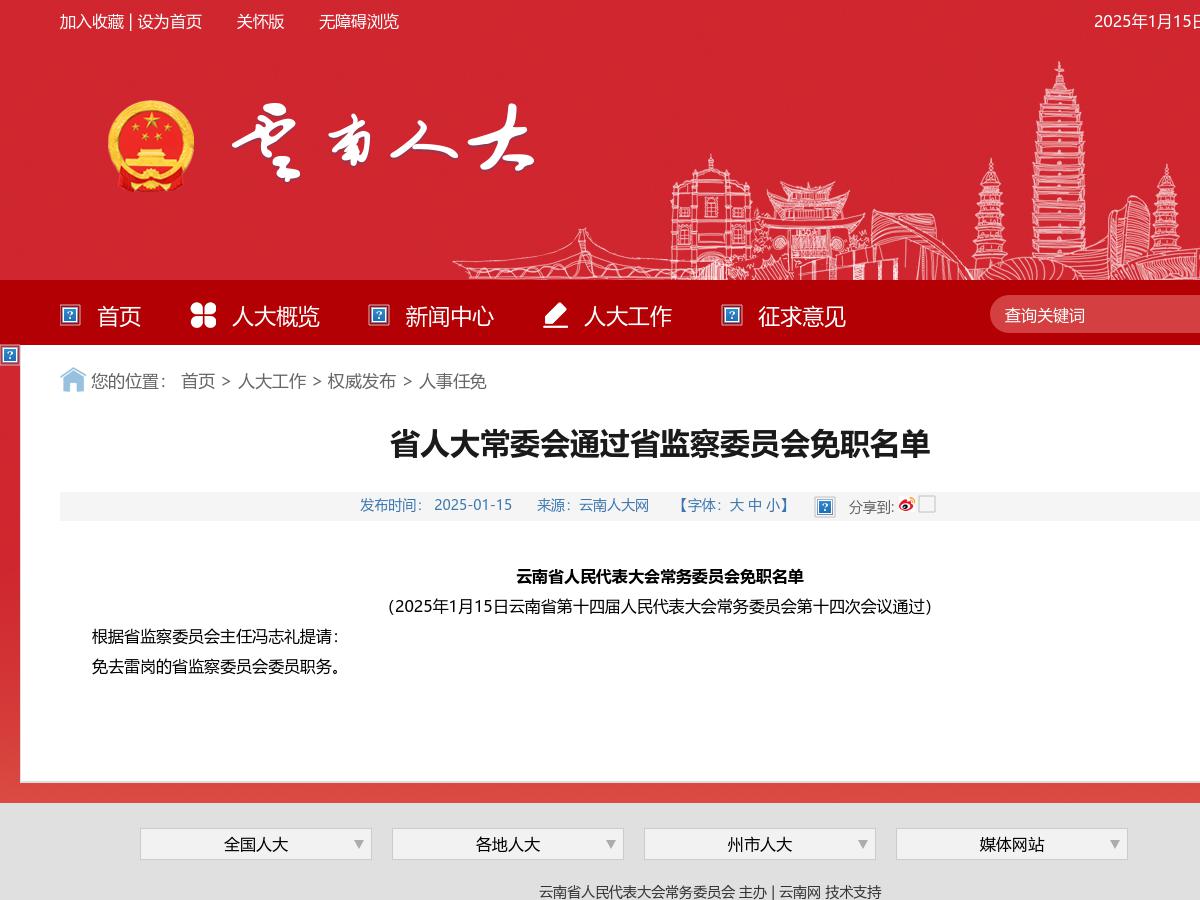Select the 人大工作 pencil icon
This screenshot has height=900, width=1200.
click(555, 314)
